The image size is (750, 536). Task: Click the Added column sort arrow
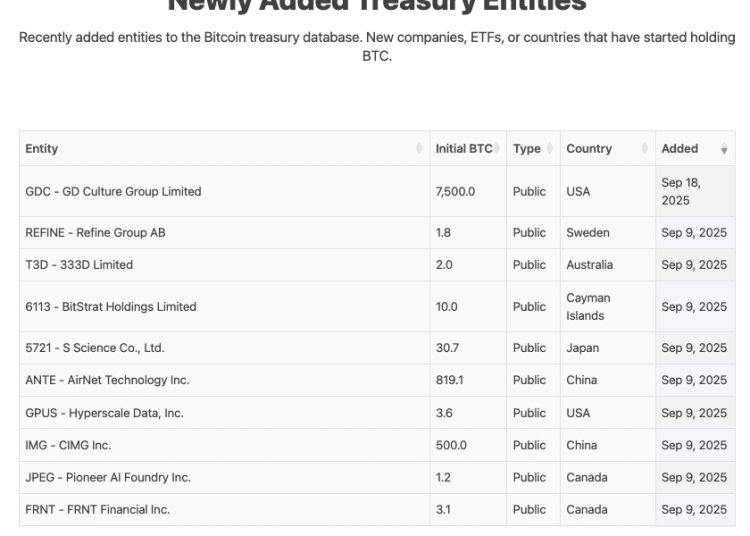pyautogui.click(x=724, y=149)
